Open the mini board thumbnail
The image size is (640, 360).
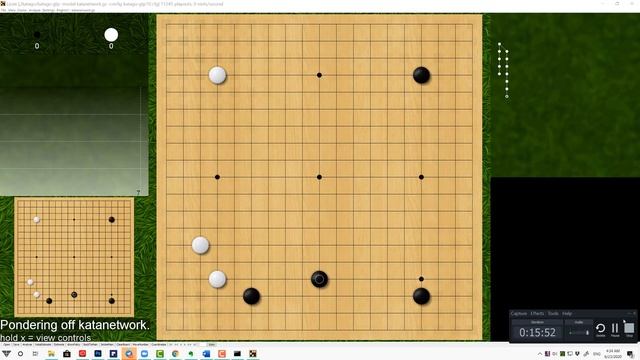pos(74,257)
